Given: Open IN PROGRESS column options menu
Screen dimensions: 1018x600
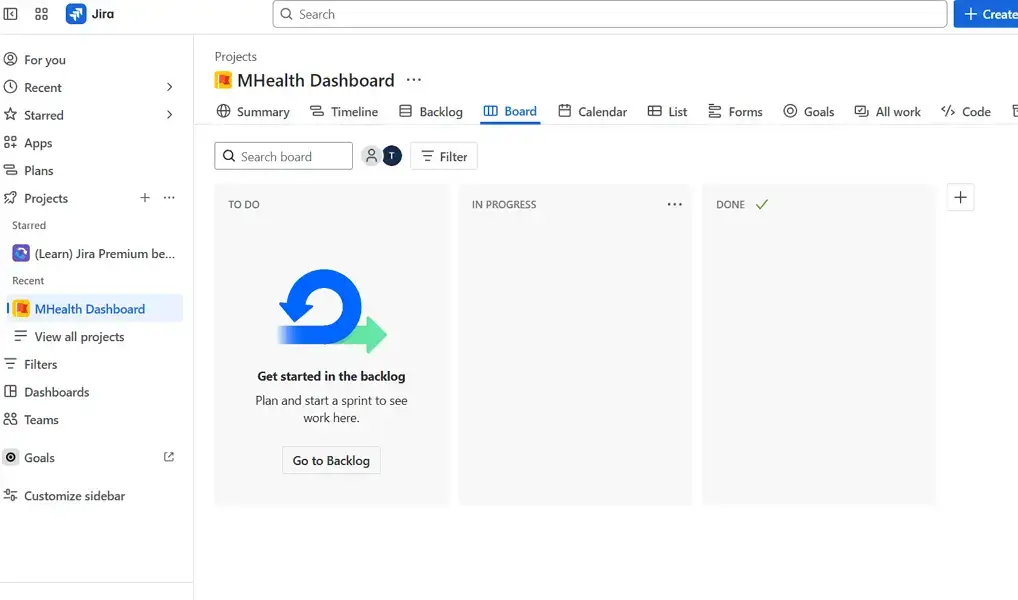Looking at the screenshot, I should pyautogui.click(x=675, y=204).
